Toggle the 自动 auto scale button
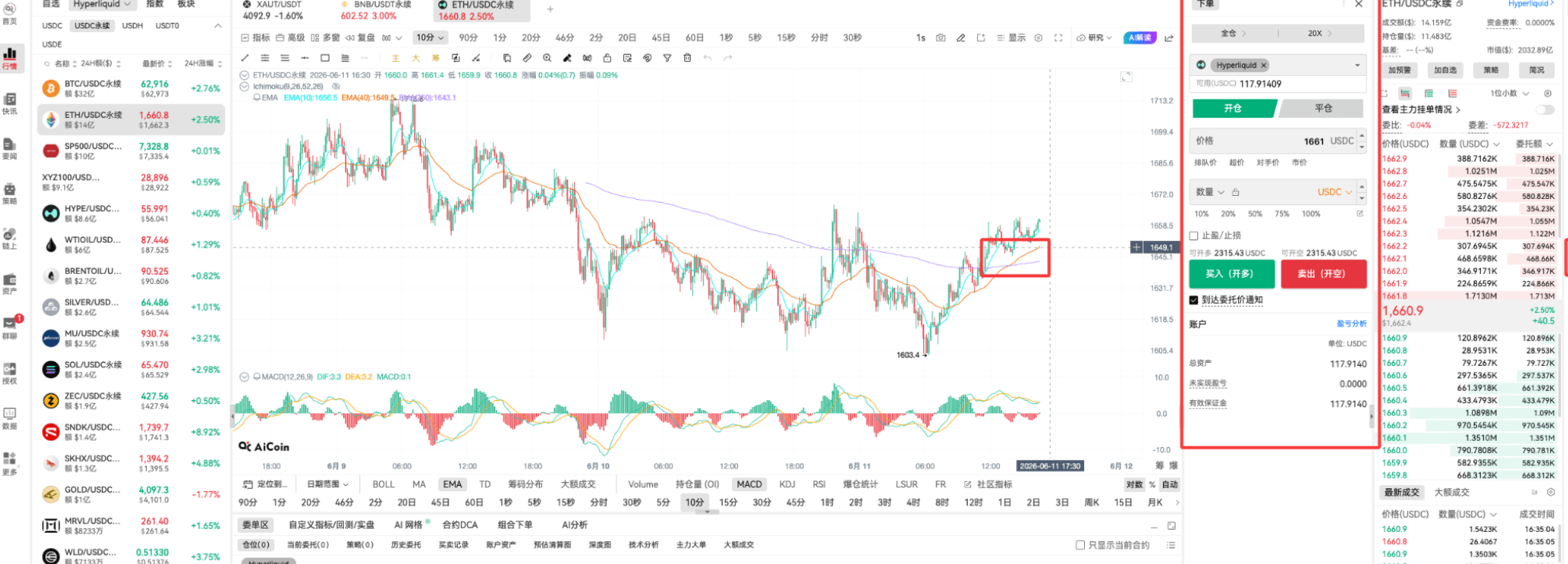This screenshot has width=1568, height=564. 1170,484
